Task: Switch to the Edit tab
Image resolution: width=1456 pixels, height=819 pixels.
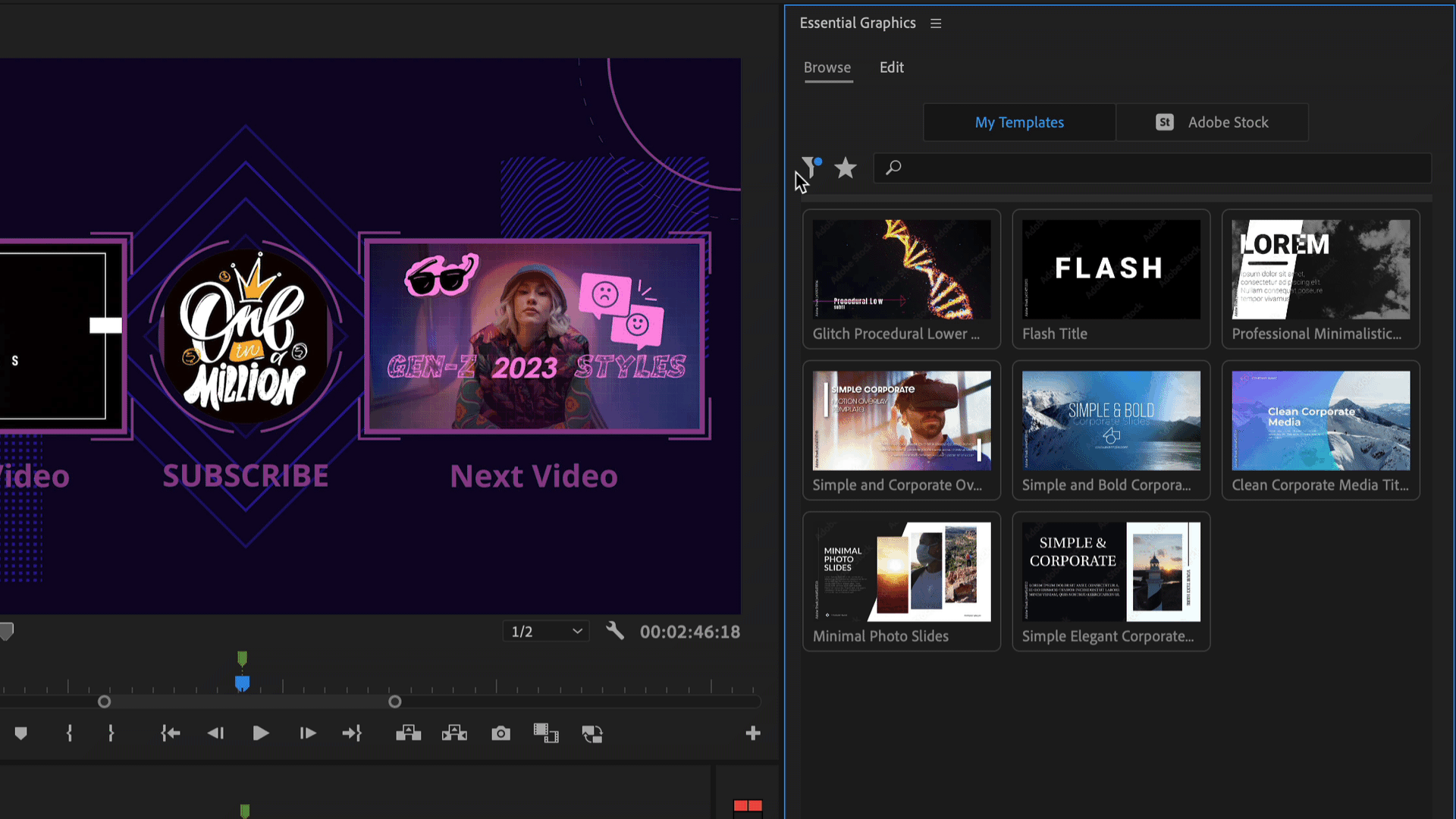Action: click(891, 67)
